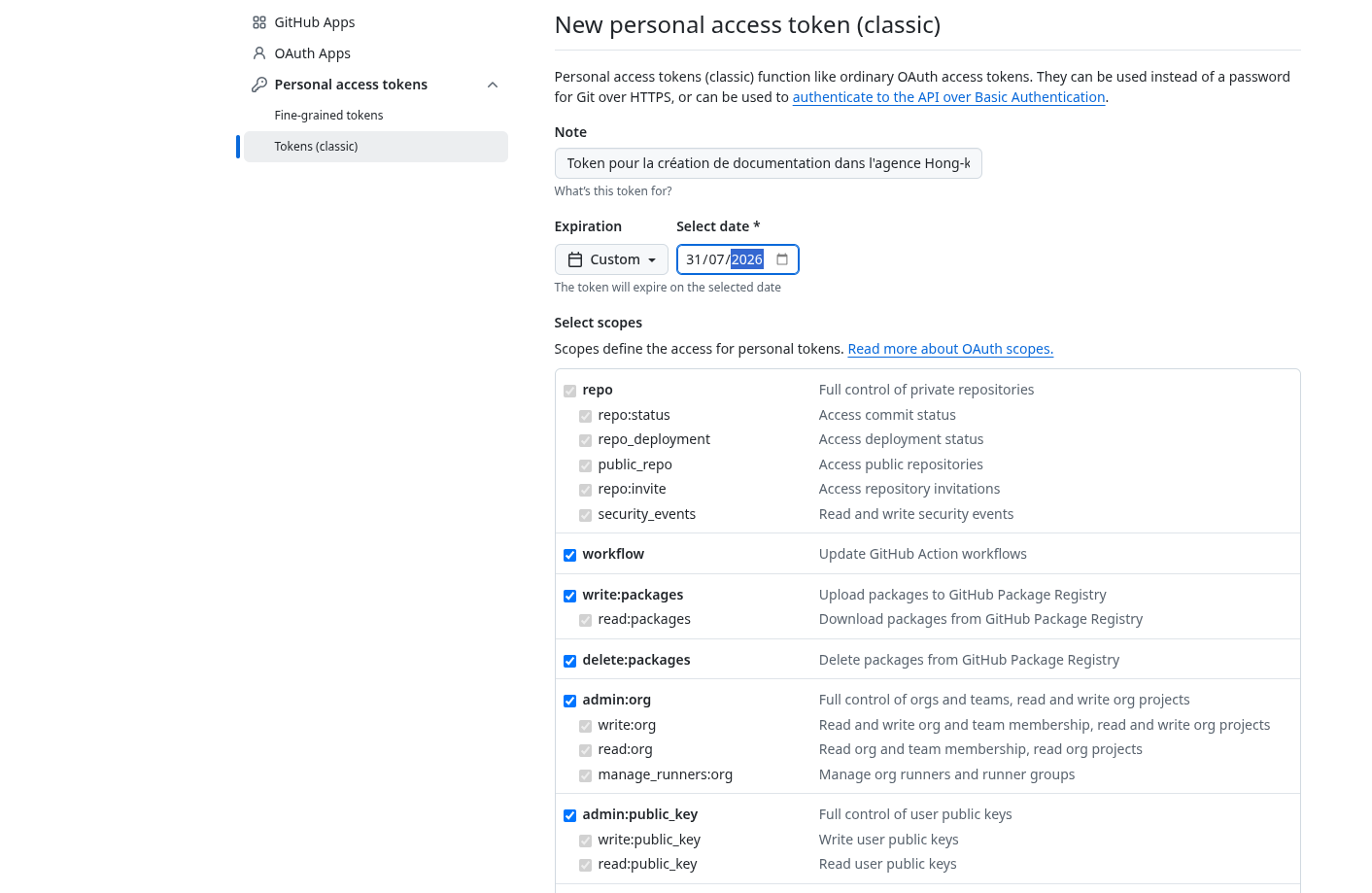
Task: Open the Basic Authentication API link
Action: click(948, 97)
